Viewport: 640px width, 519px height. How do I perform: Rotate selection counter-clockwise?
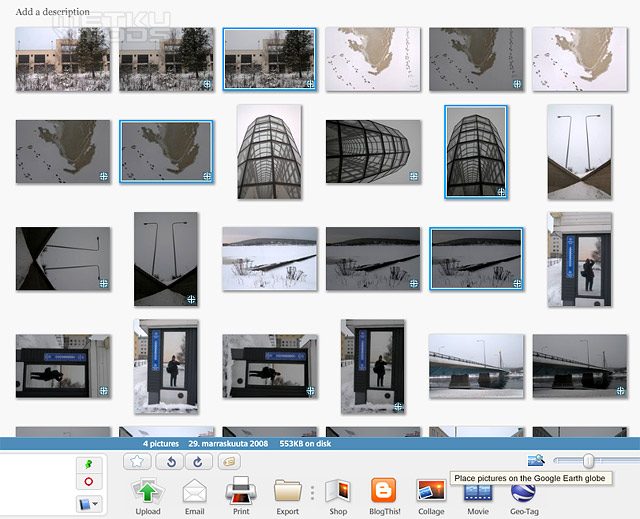[171, 461]
